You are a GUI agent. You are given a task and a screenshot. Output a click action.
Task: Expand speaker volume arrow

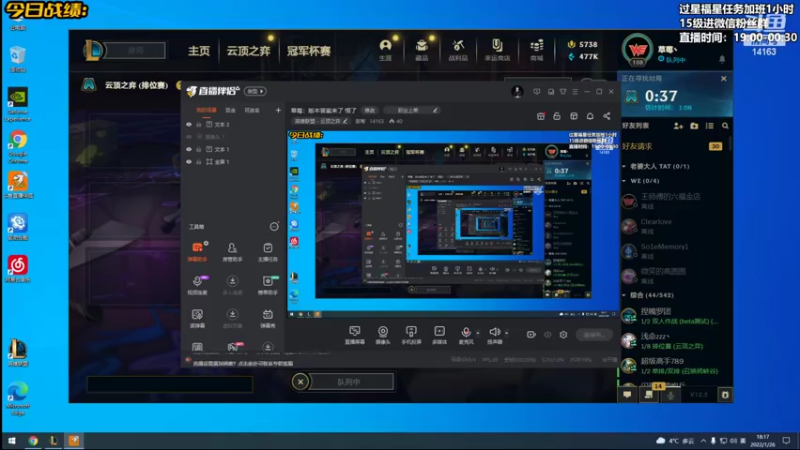click(506, 333)
